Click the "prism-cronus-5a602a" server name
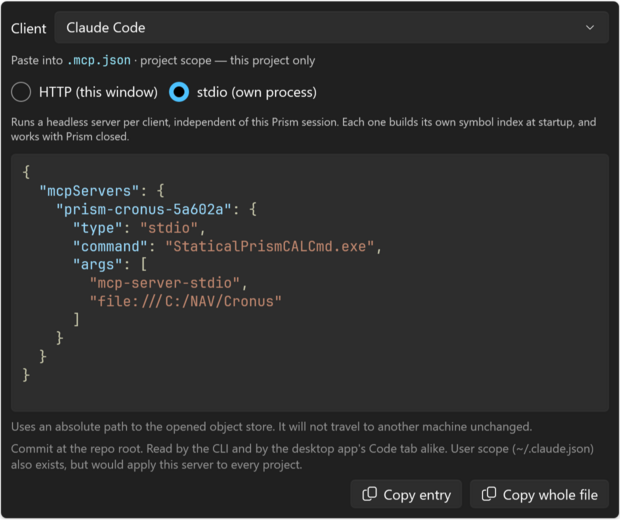Screen dimensions: 620x520 (x=144, y=210)
